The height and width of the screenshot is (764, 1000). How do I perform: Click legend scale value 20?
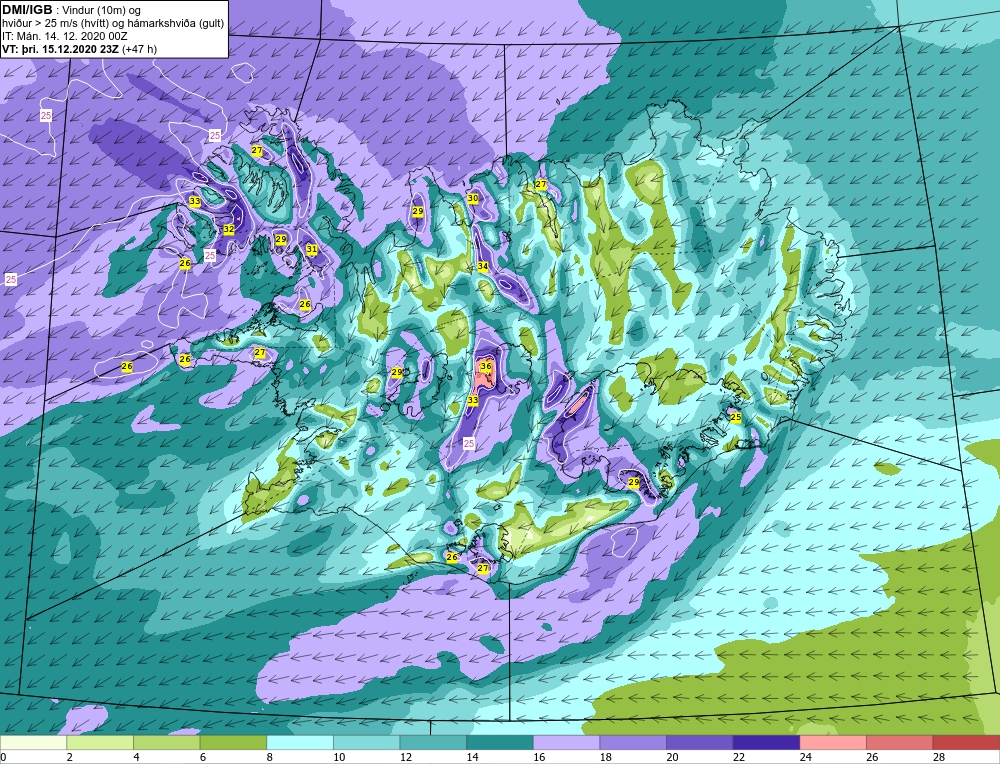coord(672,757)
